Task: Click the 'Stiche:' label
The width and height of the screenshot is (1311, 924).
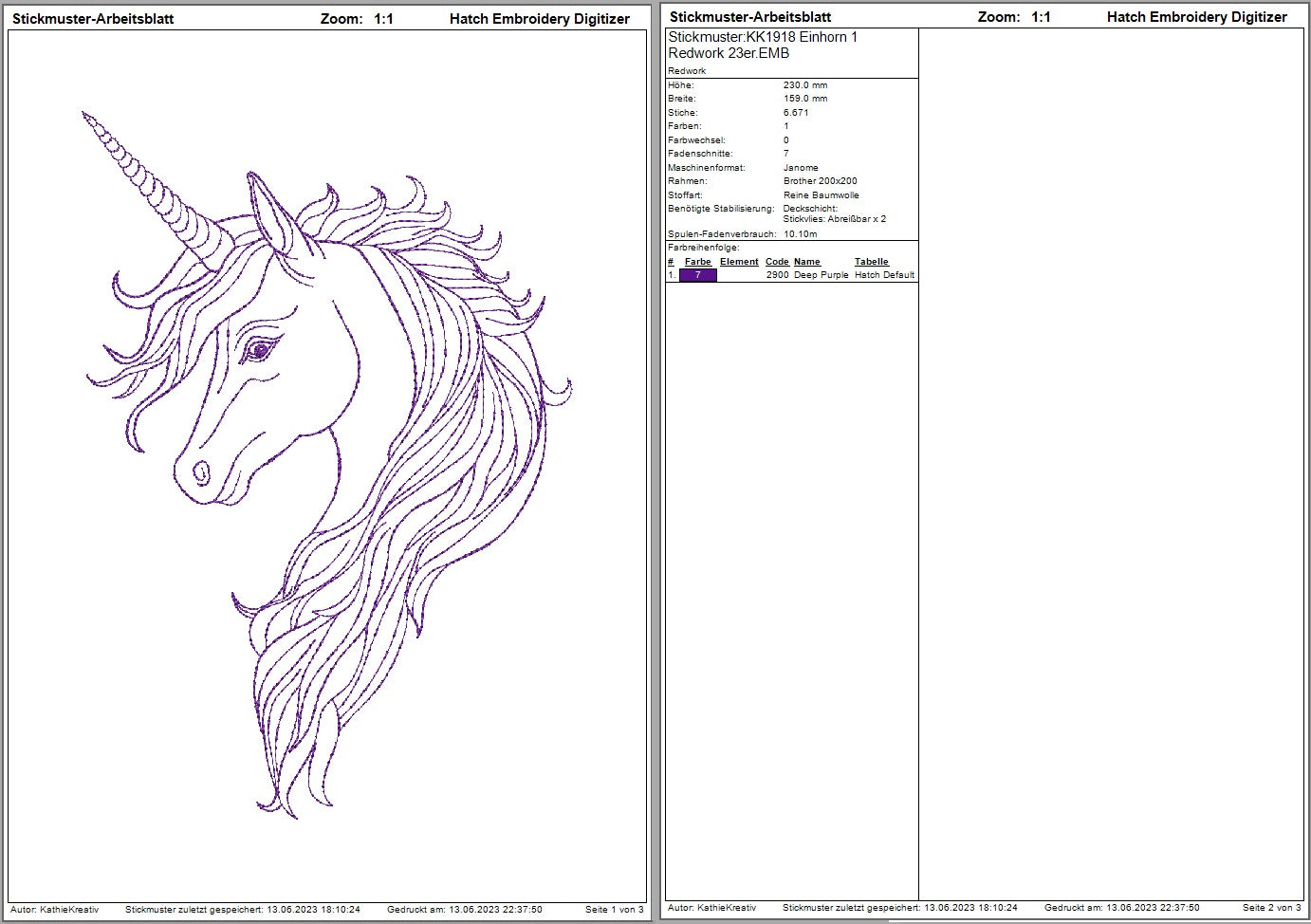Action: point(683,113)
